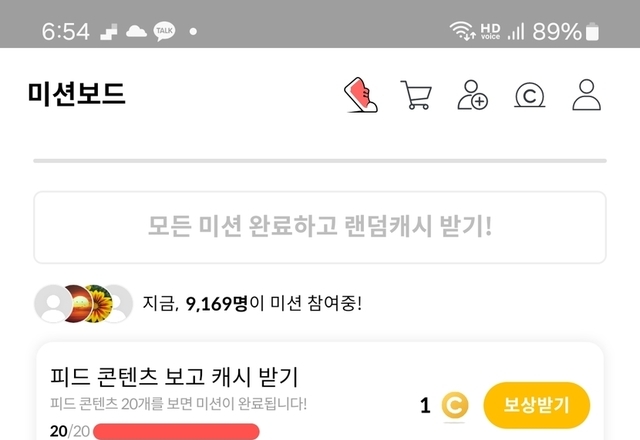This screenshot has width=640, height=440.
Task: Open the red sneaker step-counter icon
Action: (361, 95)
